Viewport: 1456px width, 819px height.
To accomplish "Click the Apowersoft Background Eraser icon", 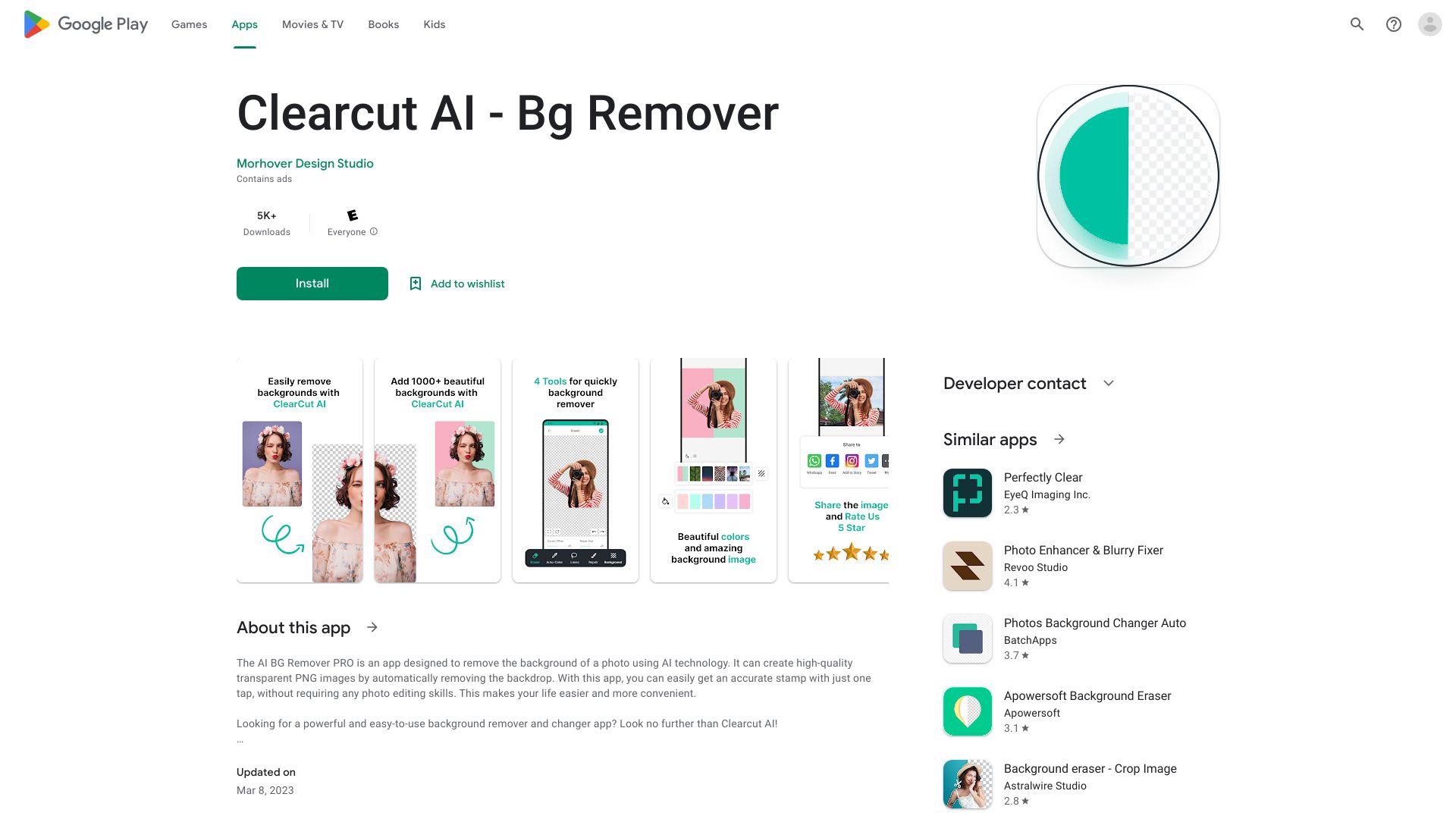I will pos(967,711).
